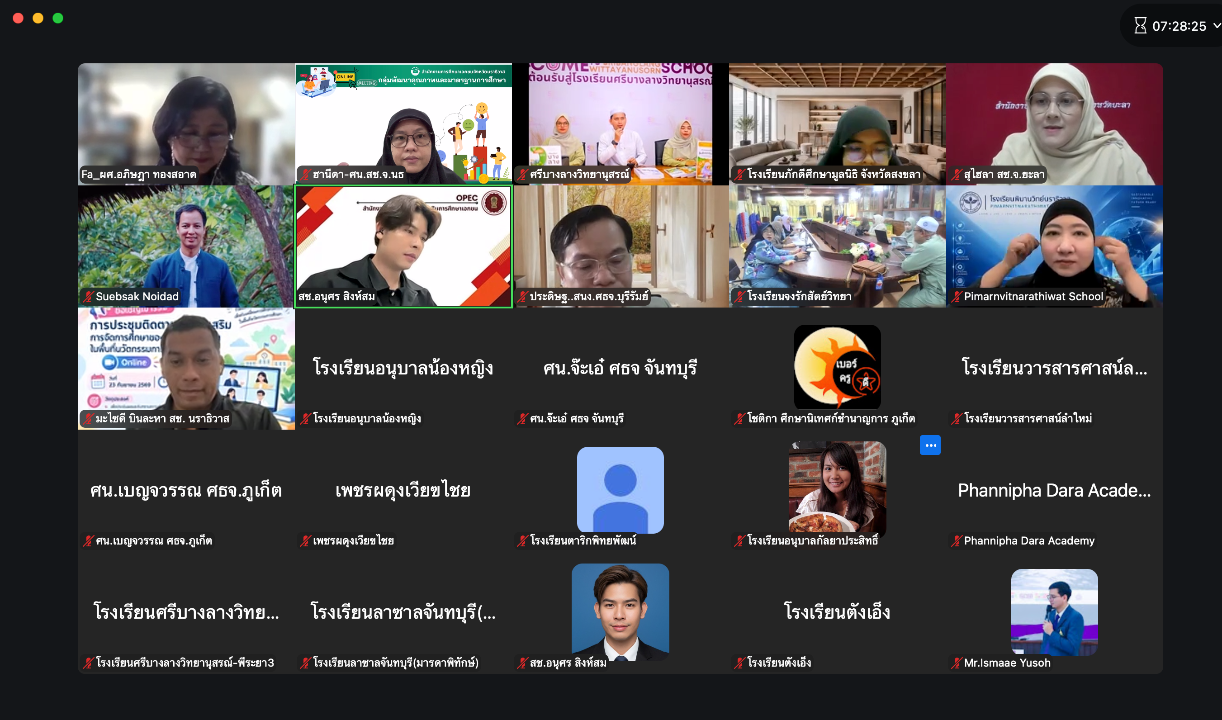
Task: Select the active speaker tile สช.อนุศร สิงห์สม
Action: click(x=403, y=246)
